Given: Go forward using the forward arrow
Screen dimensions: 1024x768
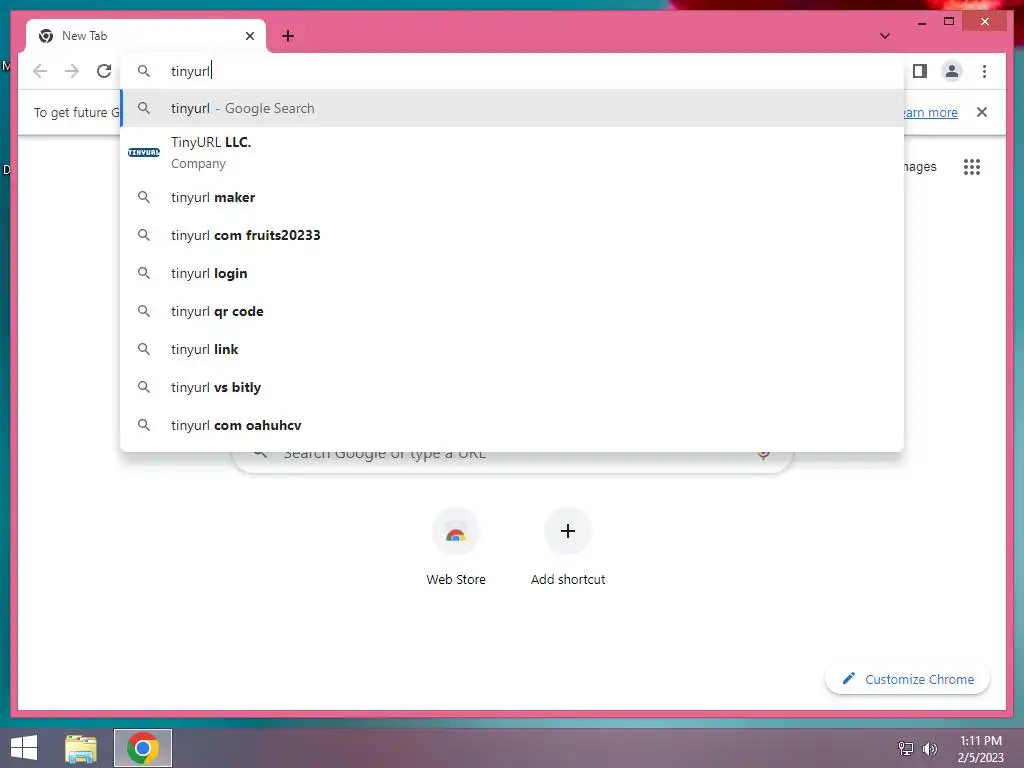Looking at the screenshot, I should tap(72, 71).
